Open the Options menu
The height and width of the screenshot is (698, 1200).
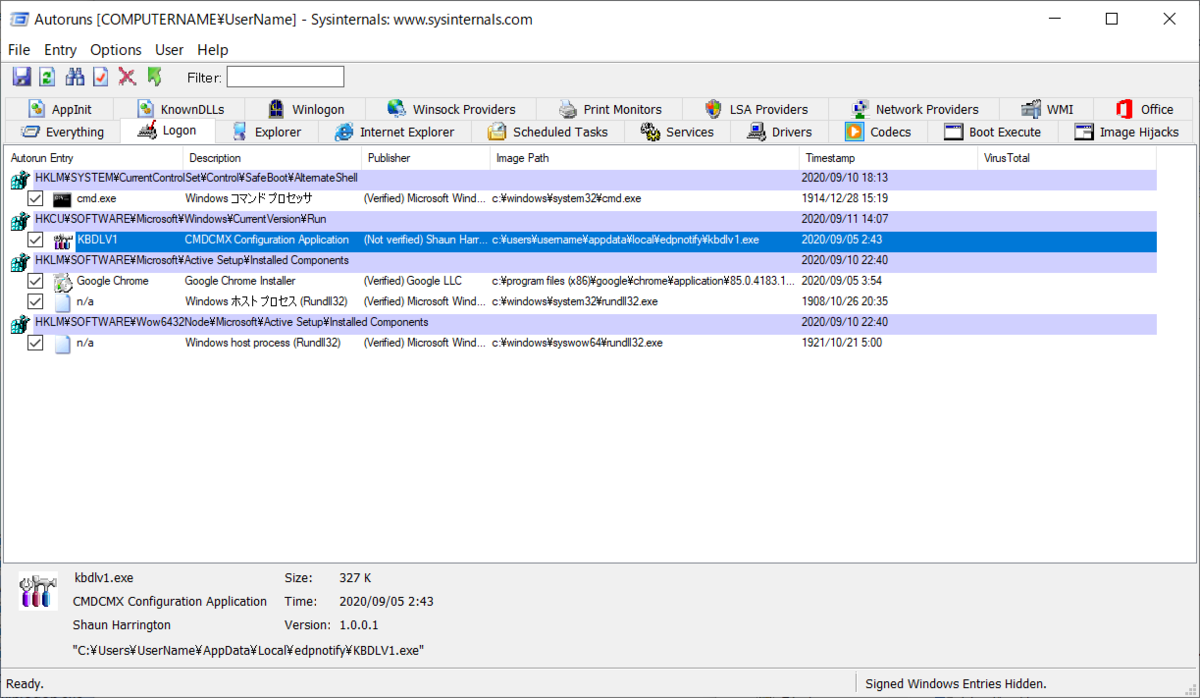(x=116, y=50)
